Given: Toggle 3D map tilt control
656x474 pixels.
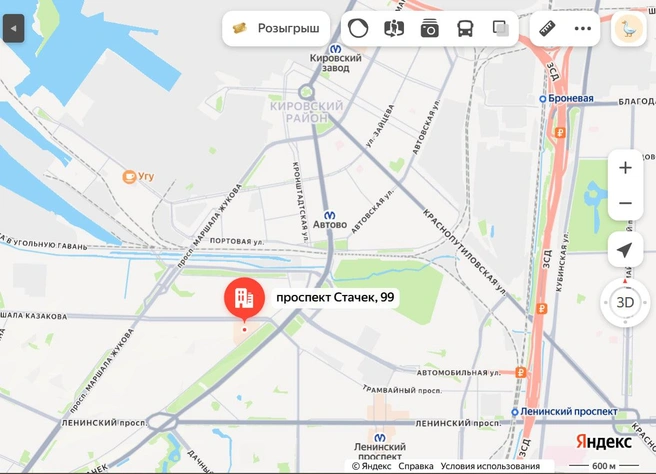Looking at the screenshot, I should coord(625,302).
